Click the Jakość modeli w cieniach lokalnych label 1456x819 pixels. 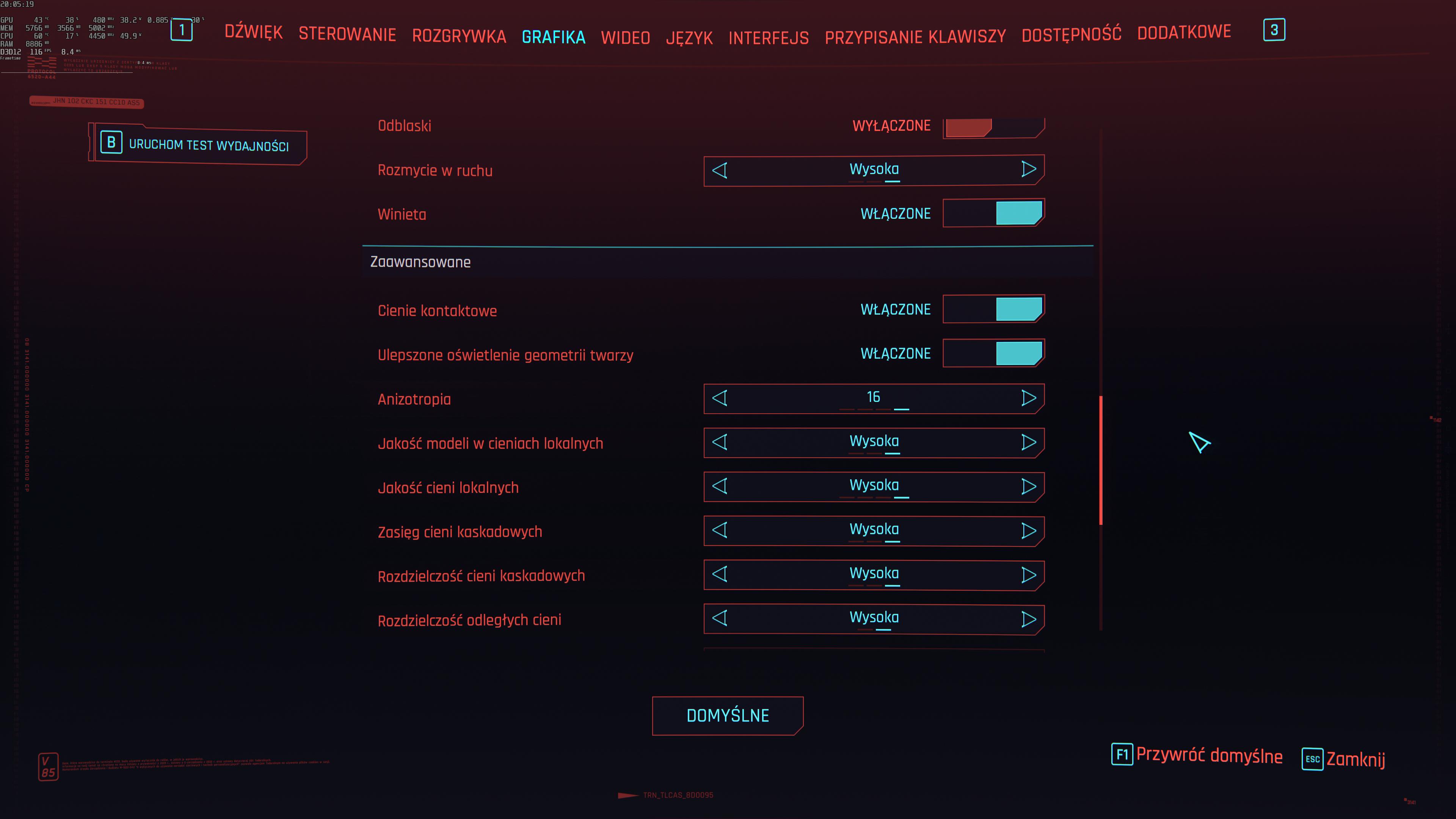click(x=490, y=443)
